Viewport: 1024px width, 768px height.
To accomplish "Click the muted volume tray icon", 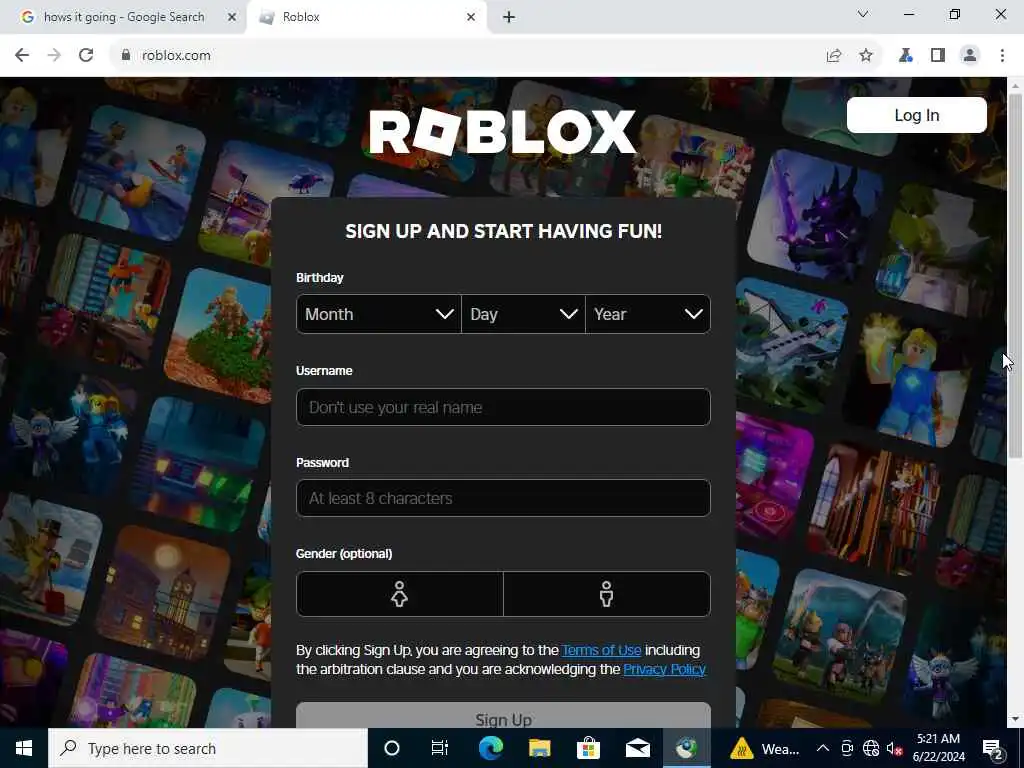I will point(895,748).
